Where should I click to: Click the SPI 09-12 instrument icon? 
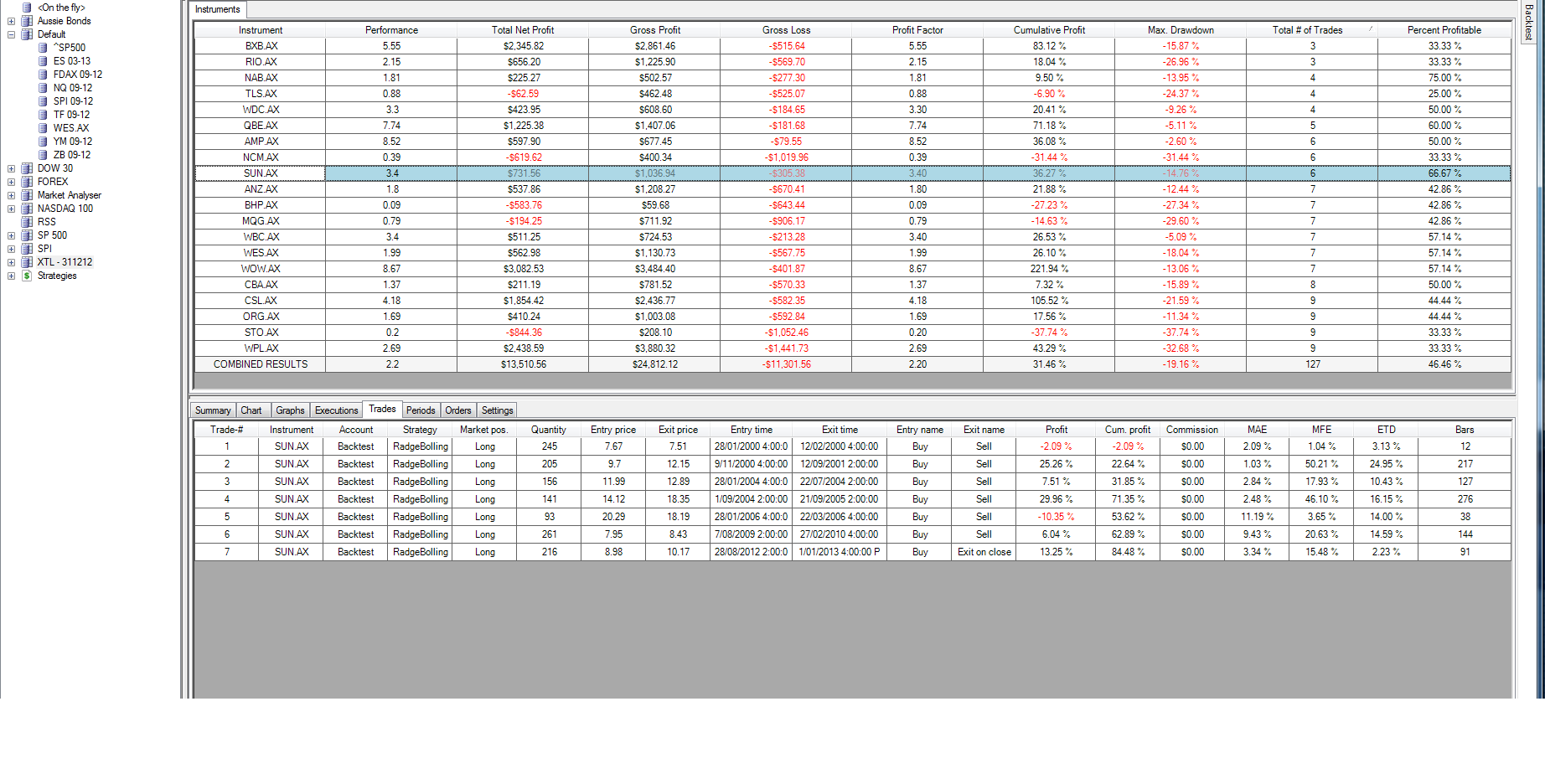click(x=43, y=101)
